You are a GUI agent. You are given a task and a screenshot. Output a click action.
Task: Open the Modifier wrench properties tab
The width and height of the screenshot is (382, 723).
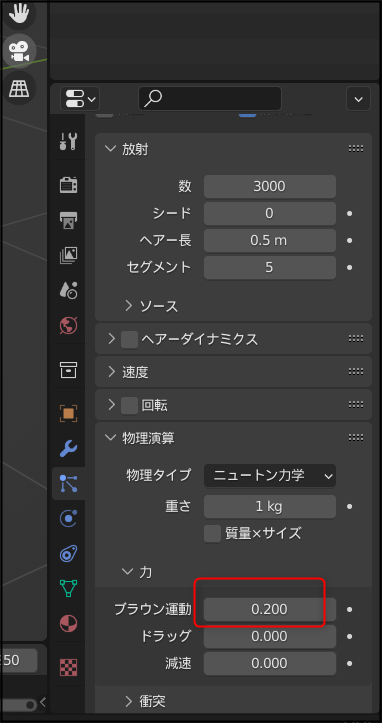[x=69, y=448]
